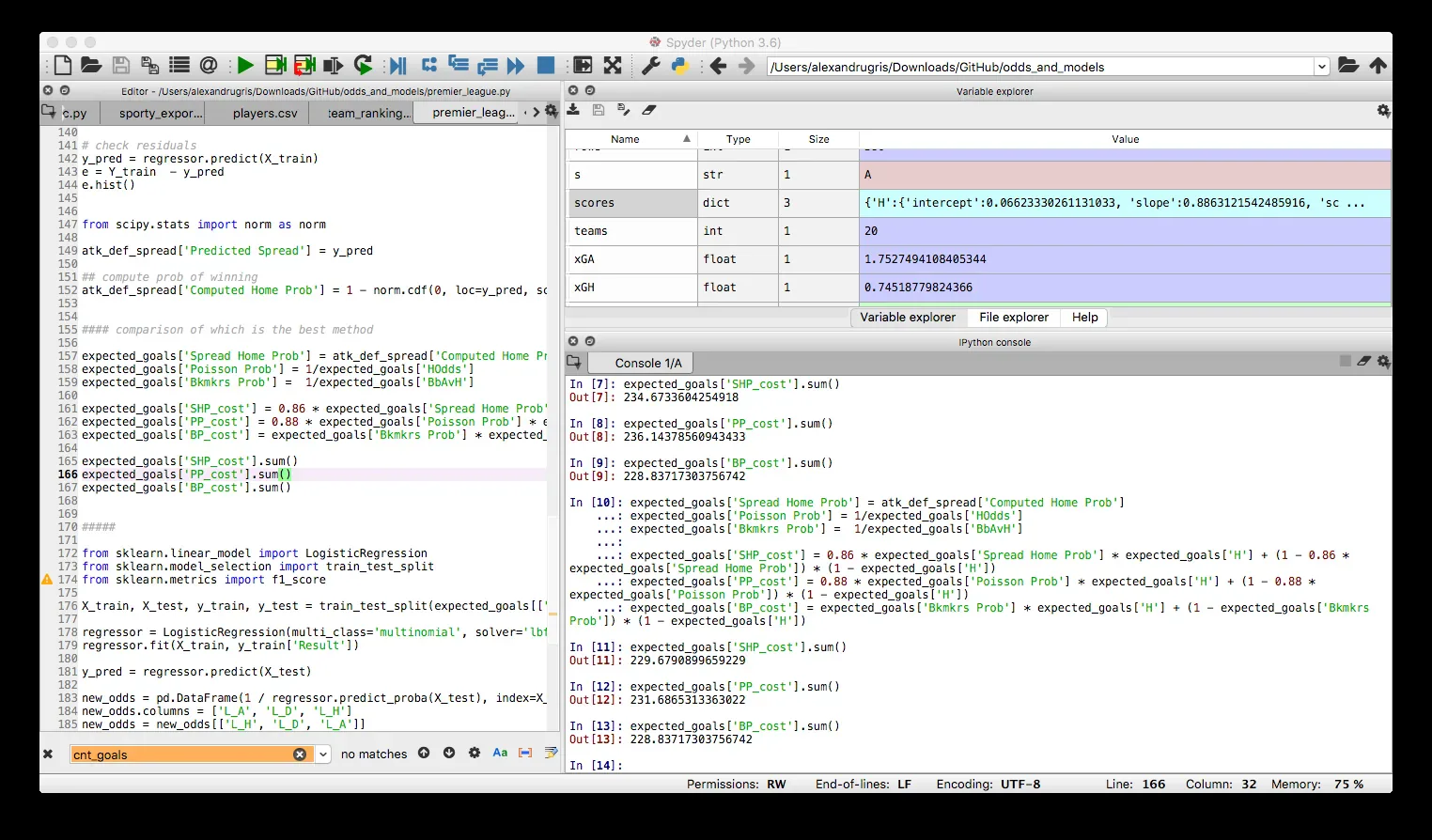Select the scores dict variable row
The width and height of the screenshot is (1432, 840).
point(978,203)
